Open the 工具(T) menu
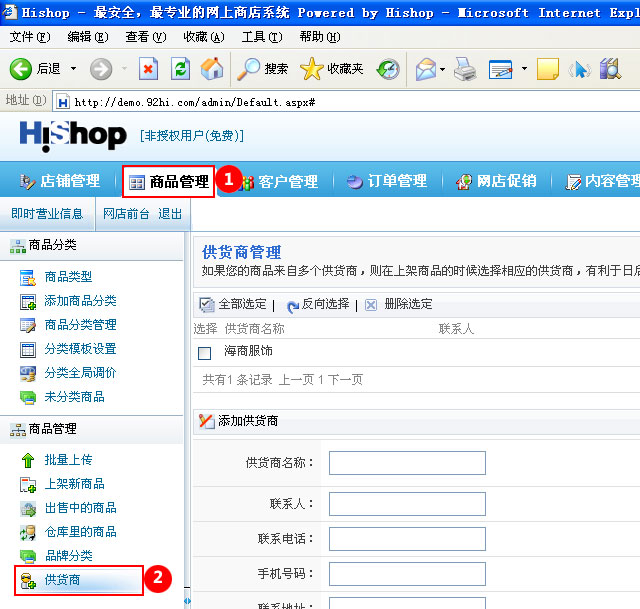The height and width of the screenshot is (609, 640). [x=262, y=37]
